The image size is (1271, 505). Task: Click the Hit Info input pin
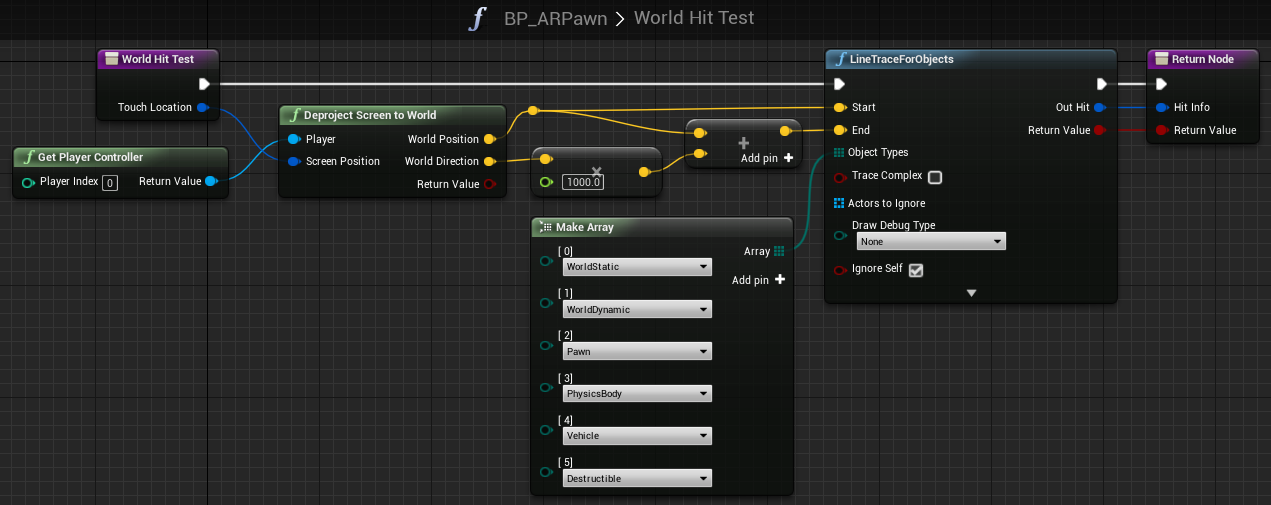(1161, 107)
